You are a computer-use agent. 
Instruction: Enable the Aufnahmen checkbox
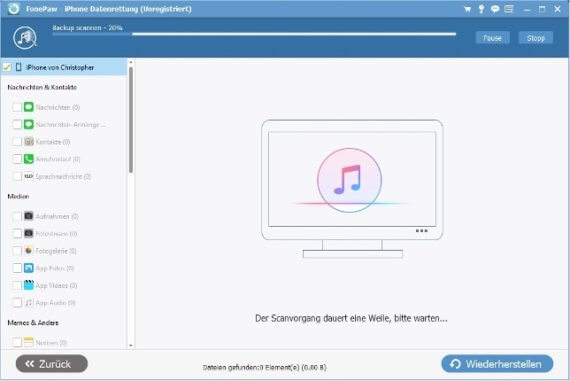point(17,216)
